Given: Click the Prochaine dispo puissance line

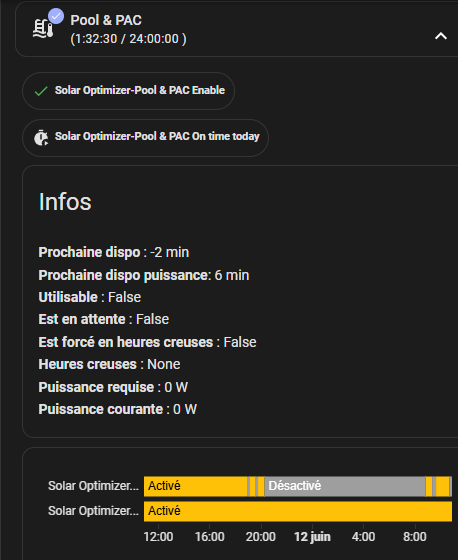Looking at the screenshot, I should 144,275.
